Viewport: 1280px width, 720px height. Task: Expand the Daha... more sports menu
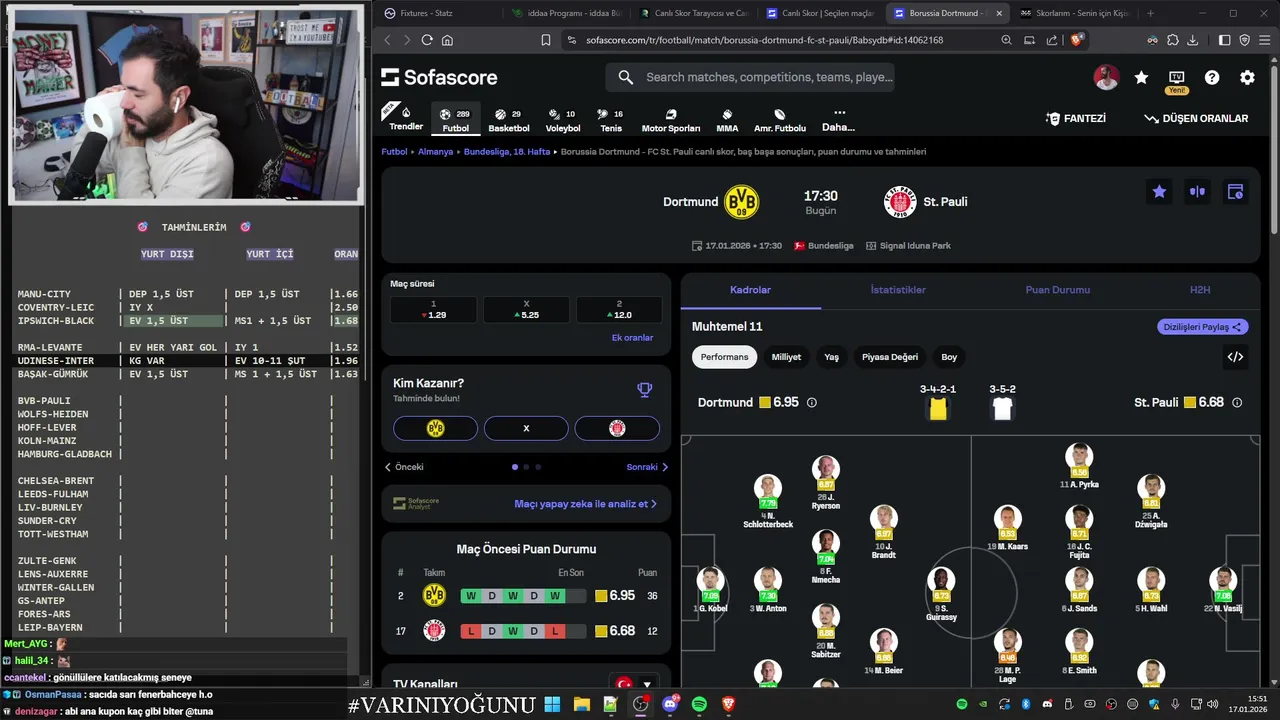click(838, 120)
